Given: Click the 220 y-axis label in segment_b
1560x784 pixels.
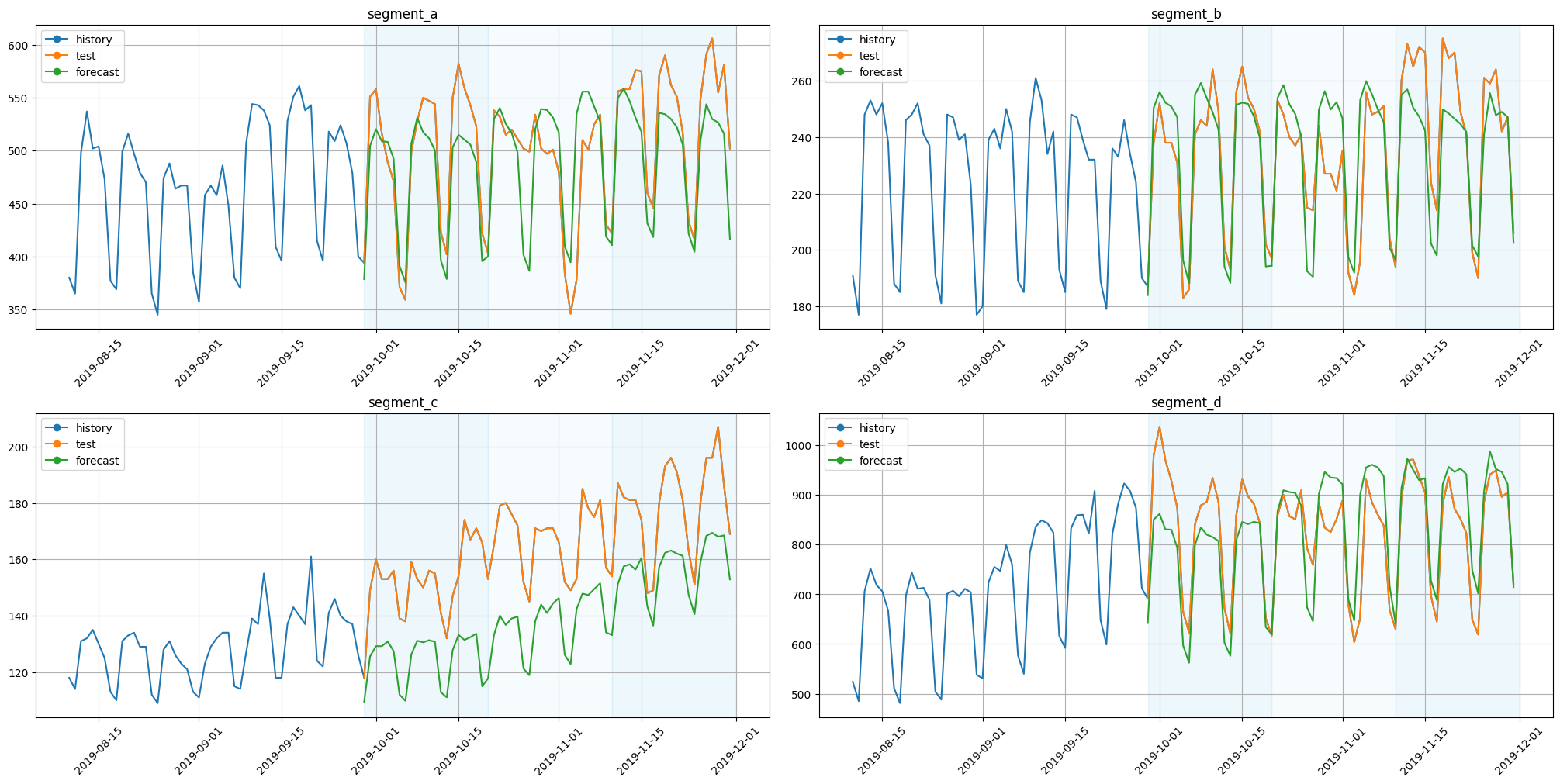Looking at the screenshot, I should click(803, 195).
